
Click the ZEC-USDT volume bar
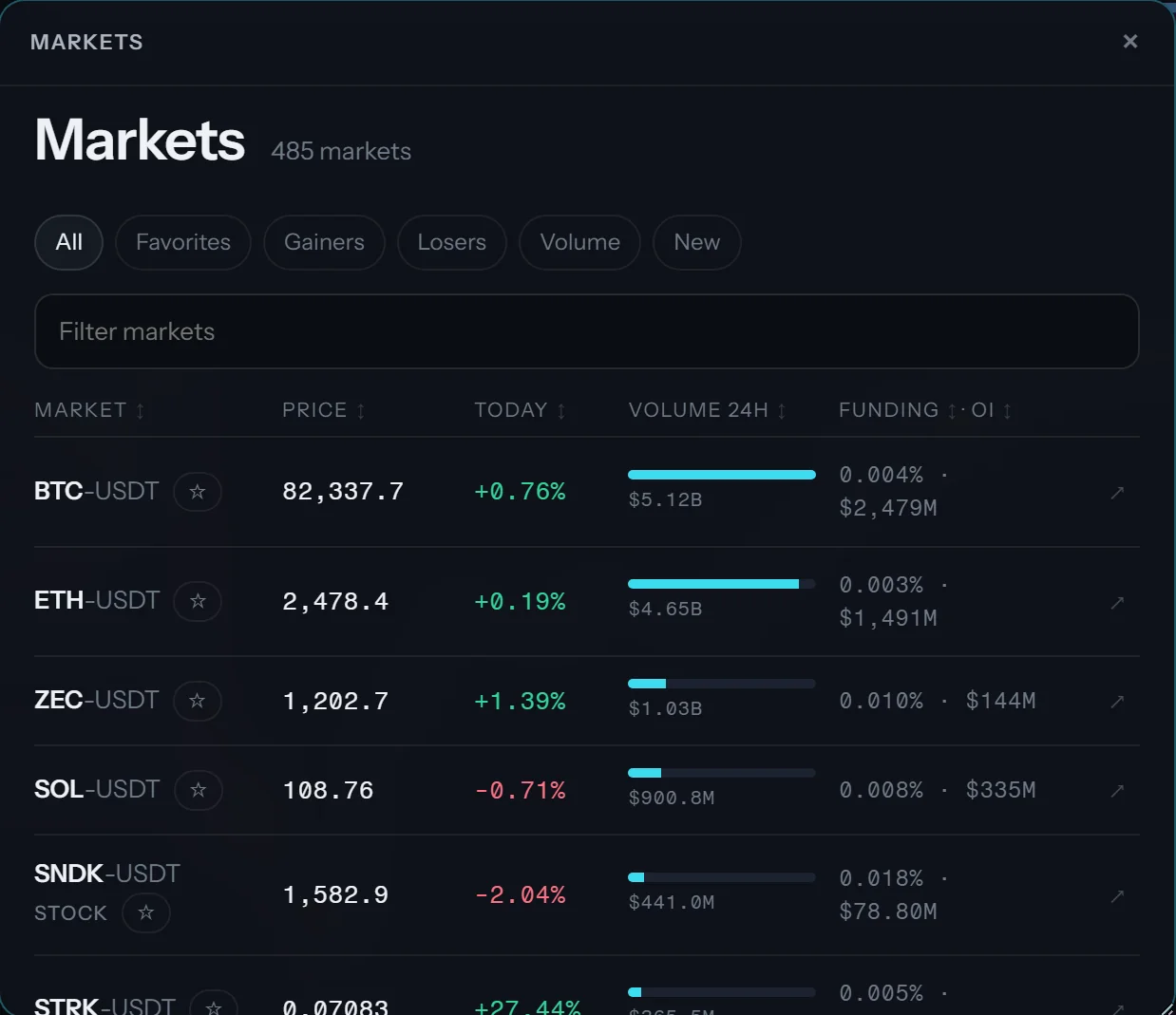coord(722,684)
